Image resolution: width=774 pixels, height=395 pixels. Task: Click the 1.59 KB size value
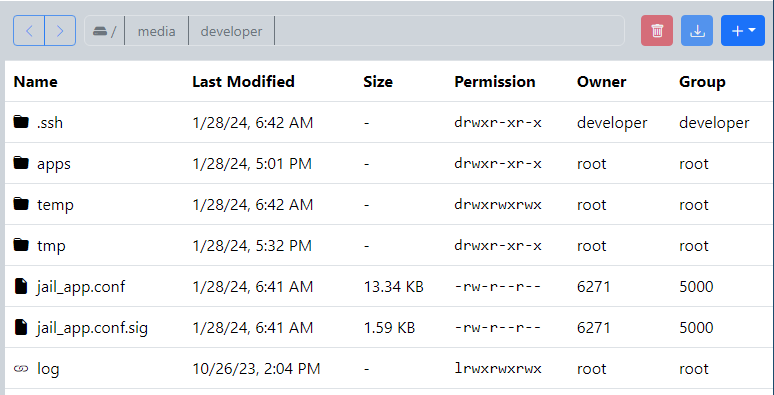(x=389, y=327)
